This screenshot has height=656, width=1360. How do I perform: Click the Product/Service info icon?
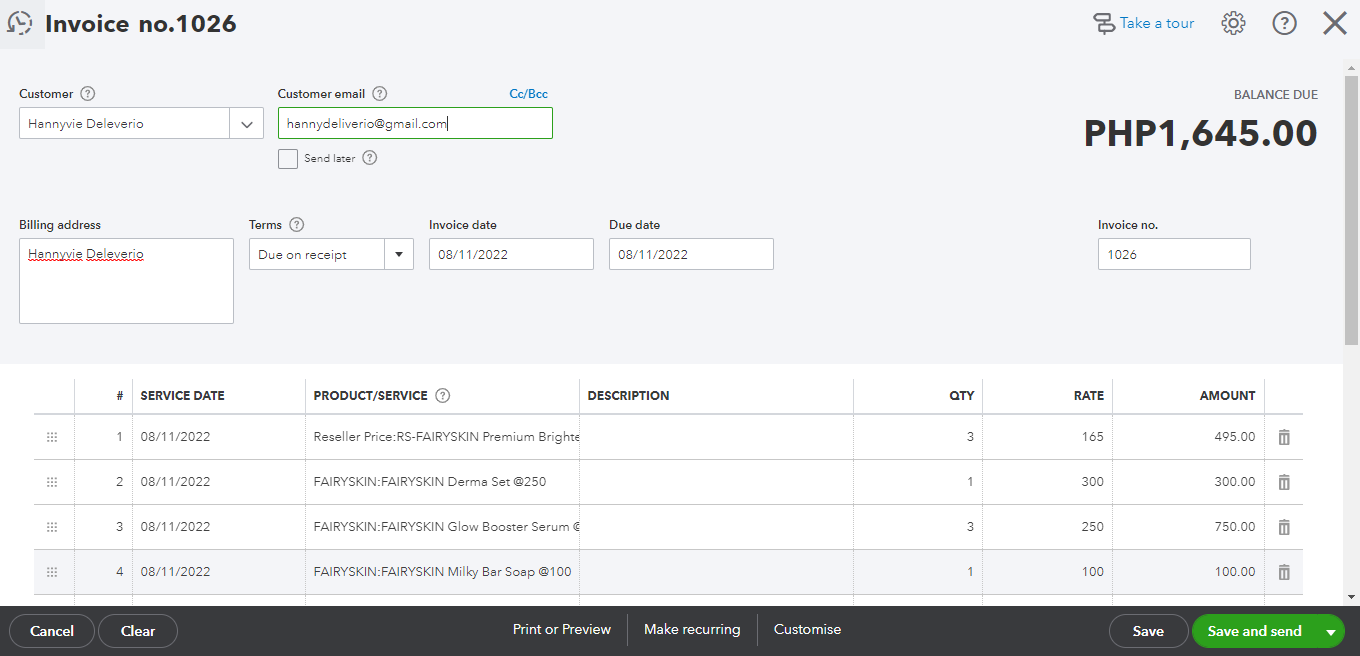pos(443,396)
